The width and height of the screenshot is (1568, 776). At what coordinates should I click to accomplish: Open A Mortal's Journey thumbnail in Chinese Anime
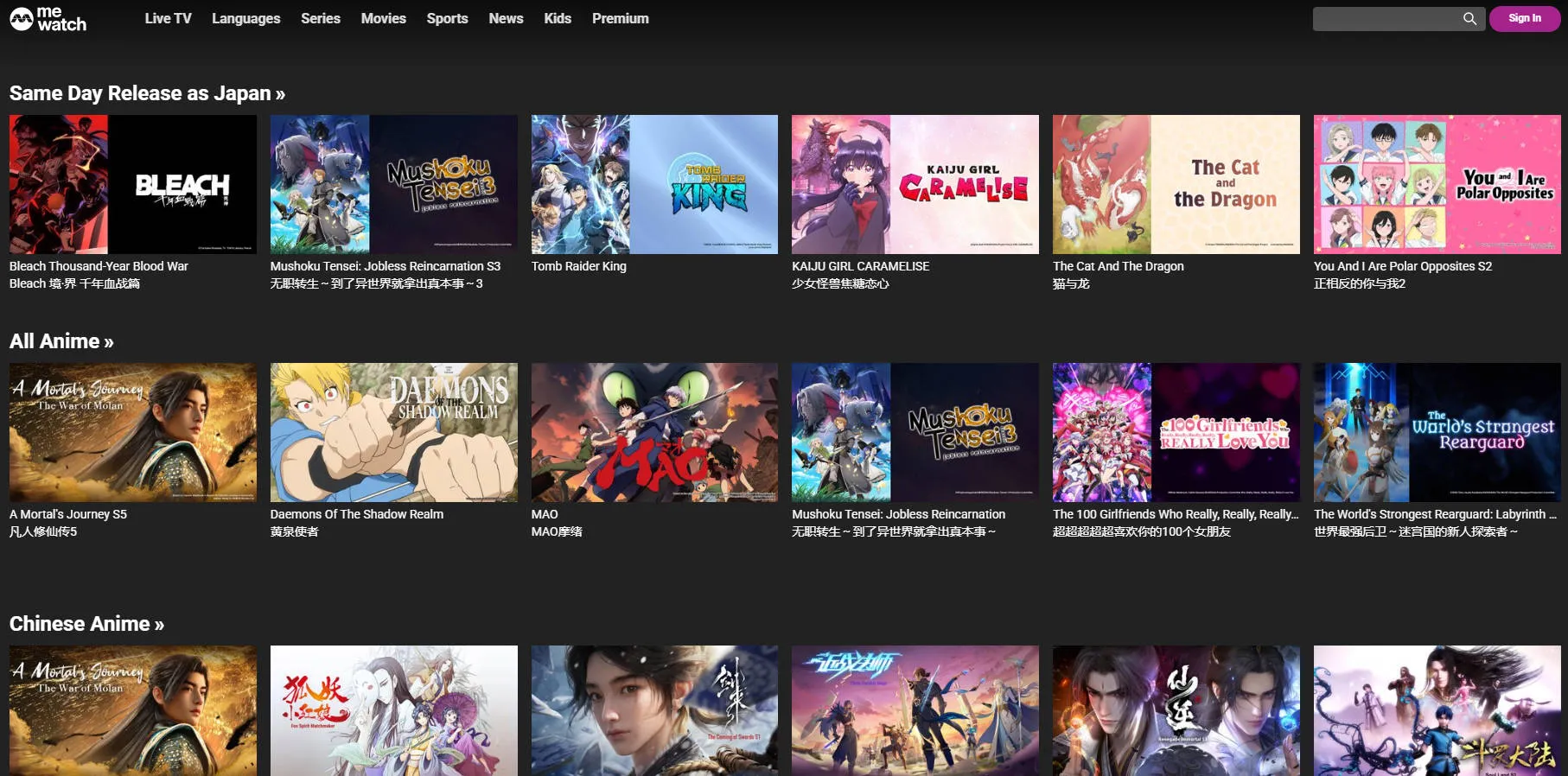(x=133, y=710)
